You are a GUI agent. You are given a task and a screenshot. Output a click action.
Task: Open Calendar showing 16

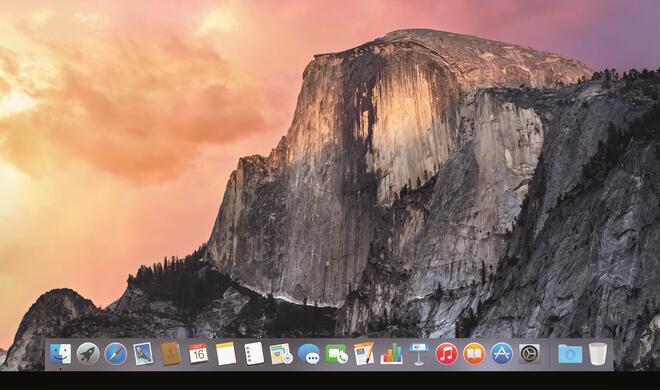(198, 354)
